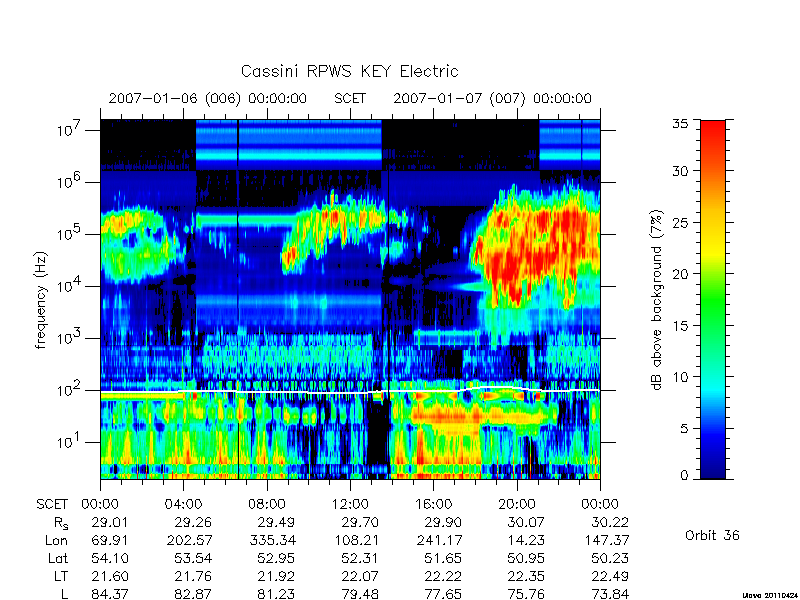Click the 'dB above background (7%)' label
This screenshot has width=800, height=600.
pos(658,300)
